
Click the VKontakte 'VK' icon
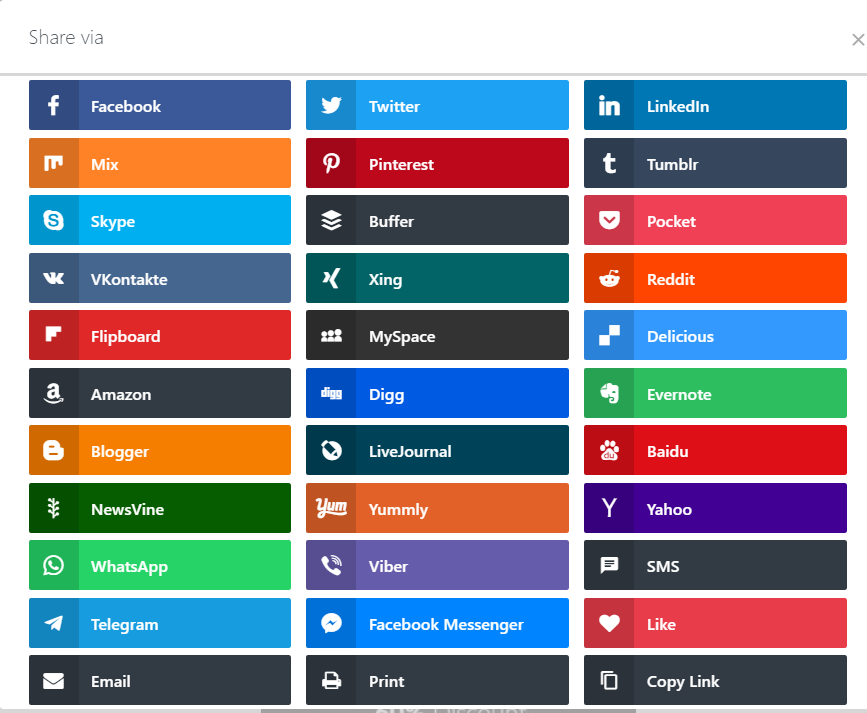(x=54, y=278)
